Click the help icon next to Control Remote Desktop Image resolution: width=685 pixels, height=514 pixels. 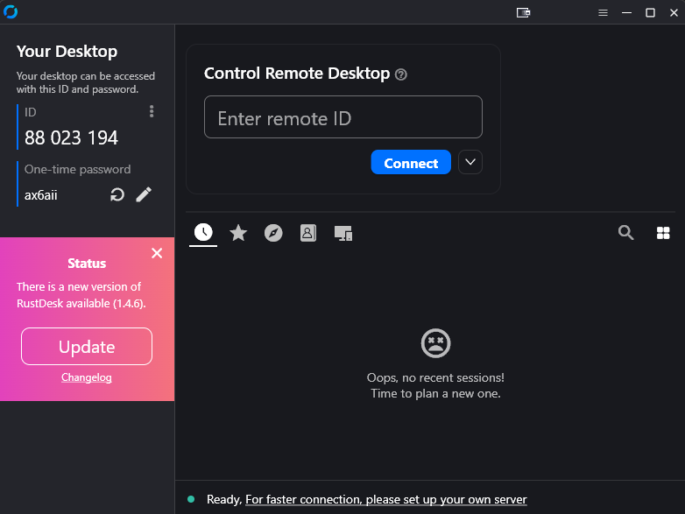401,74
